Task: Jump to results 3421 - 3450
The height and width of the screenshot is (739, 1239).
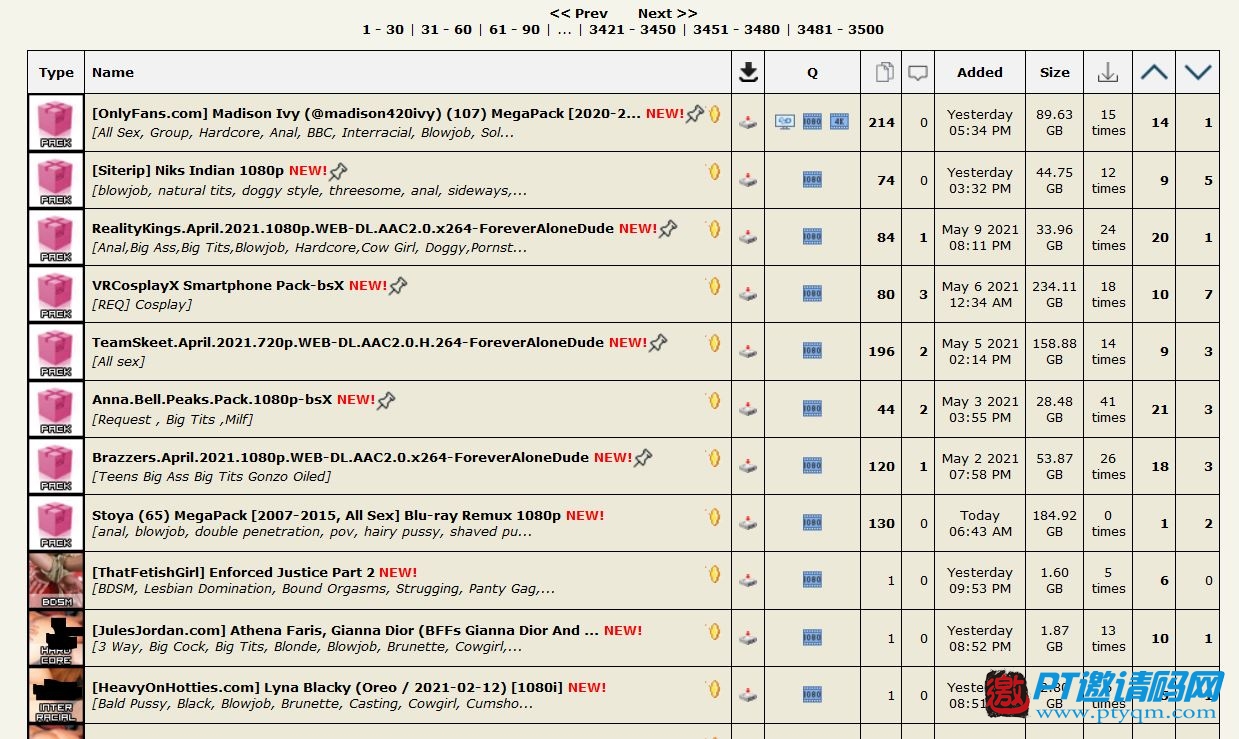Action: 632,29
